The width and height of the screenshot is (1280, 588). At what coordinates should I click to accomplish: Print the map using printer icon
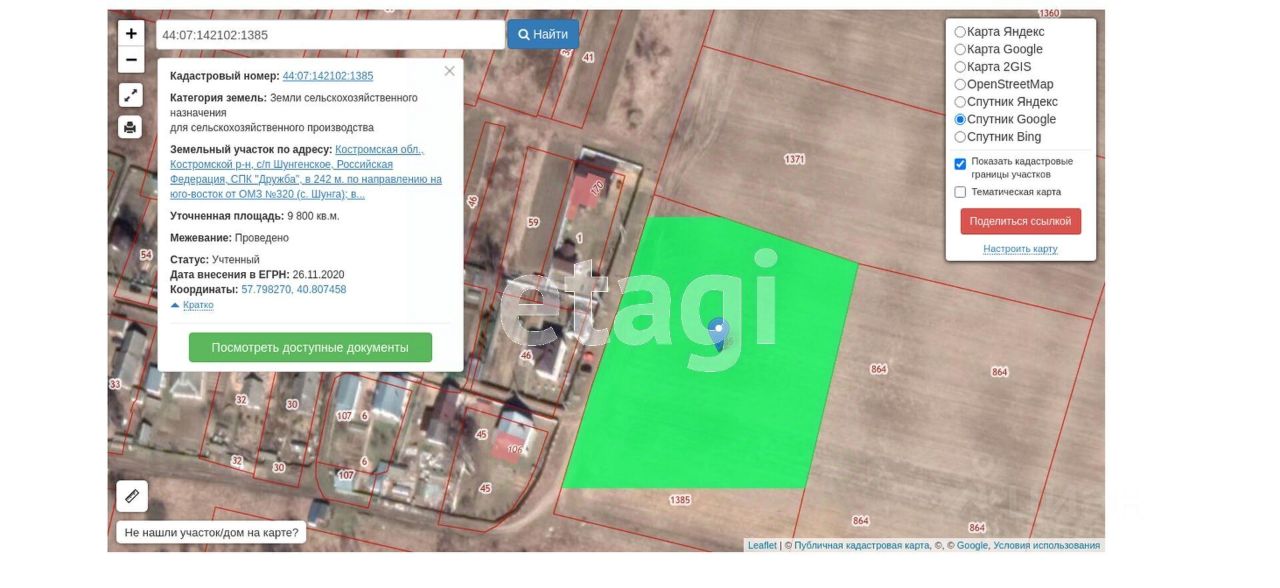click(131, 127)
